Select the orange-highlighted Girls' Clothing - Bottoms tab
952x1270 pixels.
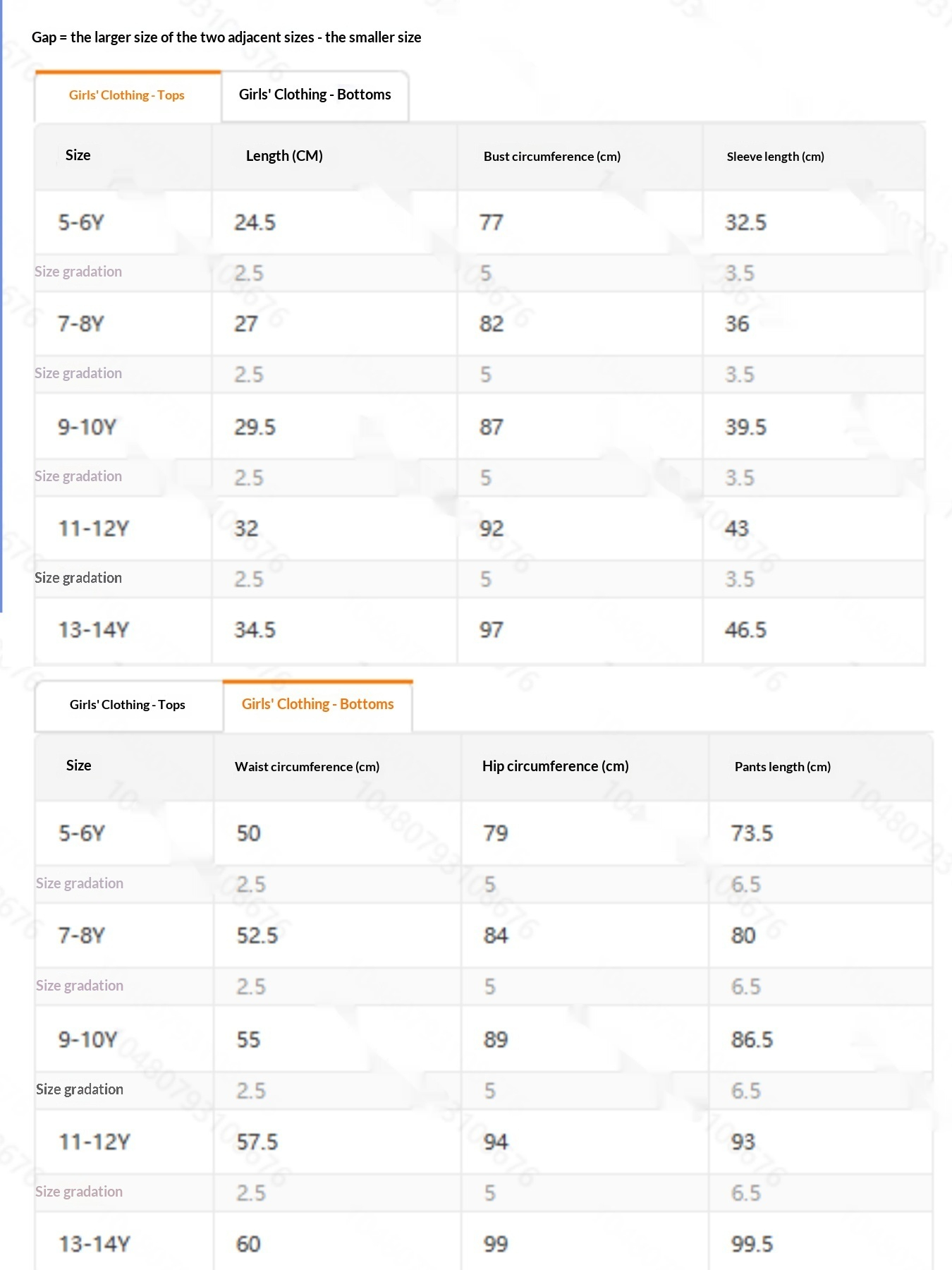317,704
